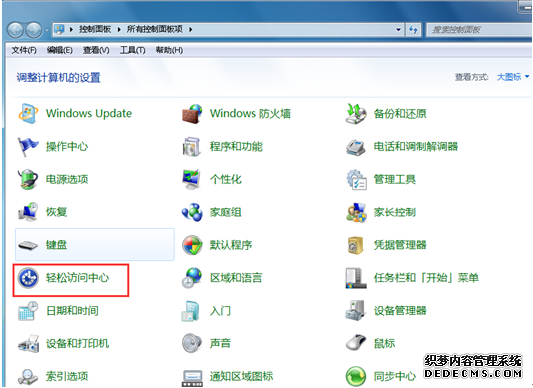Open the 通知区域图标 icon
Screen dimensions: 533x388
coord(192,377)
